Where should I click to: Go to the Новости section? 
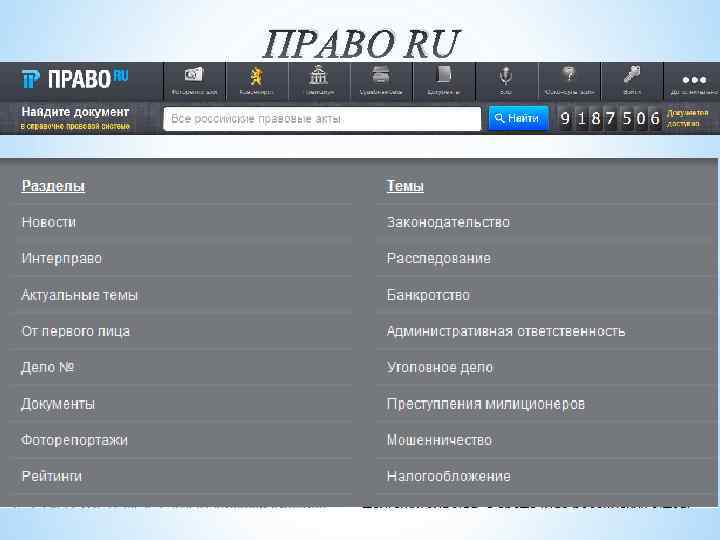49,222
